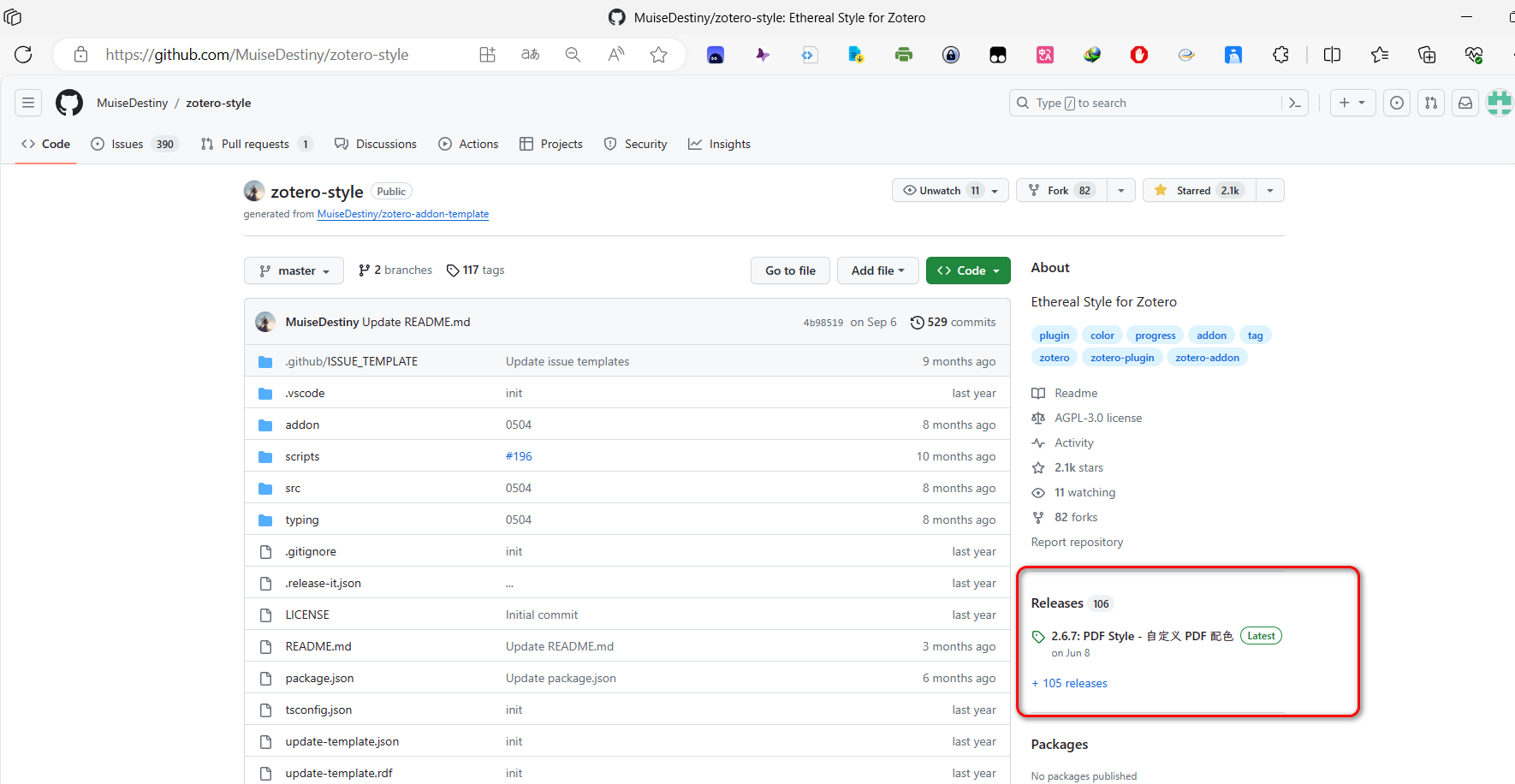The height and width of the screenshot is (784, 1515).
Task: Click the progress topic tag
Action: 1156,336
